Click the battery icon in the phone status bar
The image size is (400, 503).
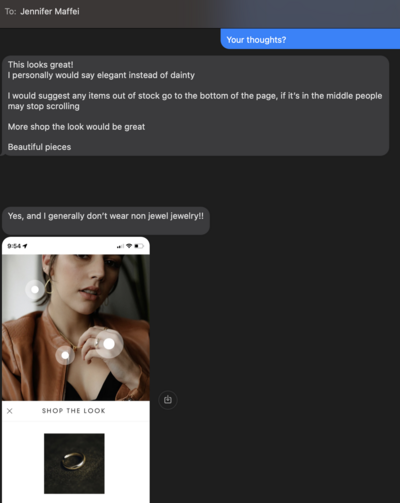point(139,246)
